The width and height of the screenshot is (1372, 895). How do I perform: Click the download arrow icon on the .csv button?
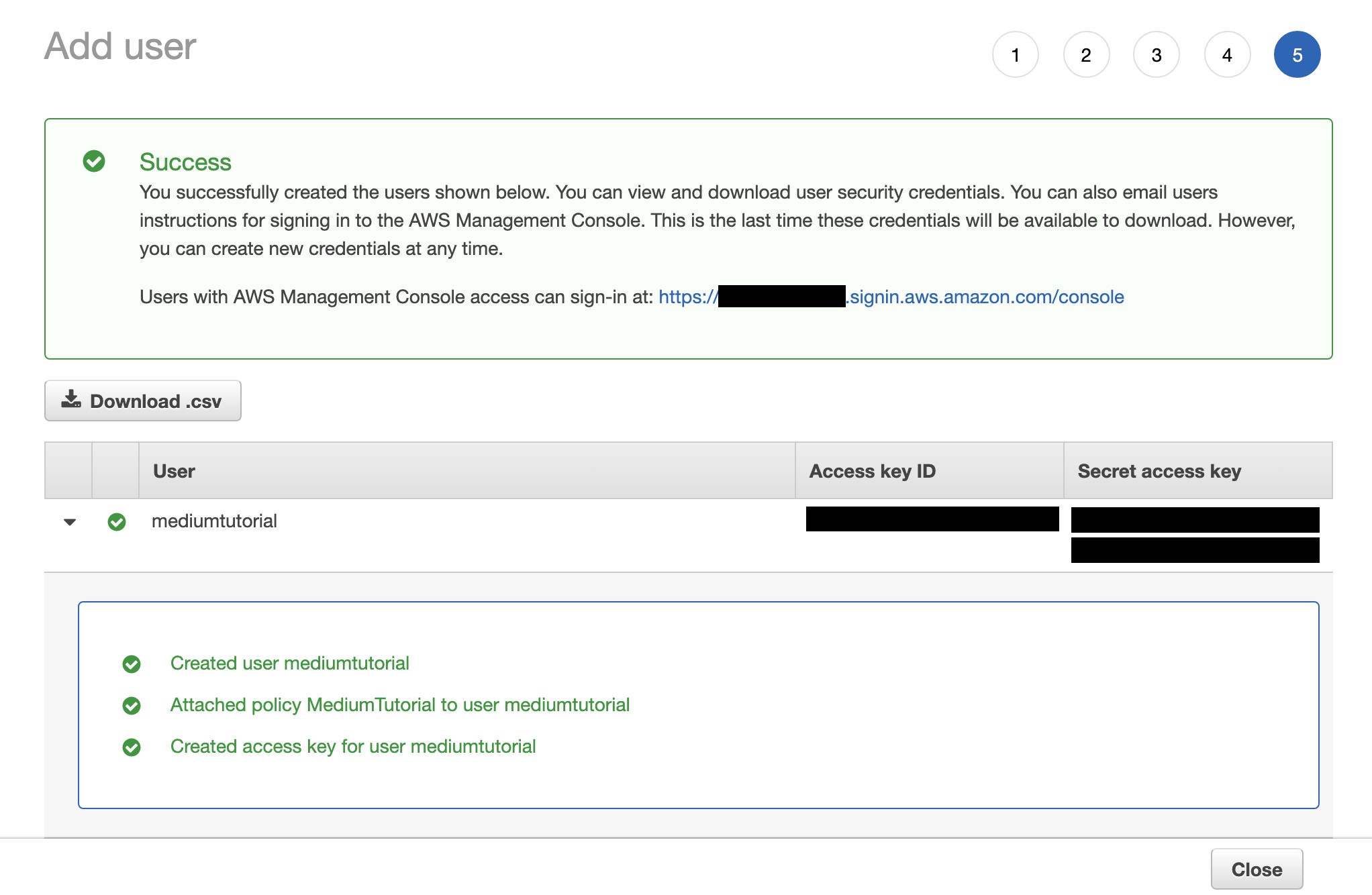point(70,400)
